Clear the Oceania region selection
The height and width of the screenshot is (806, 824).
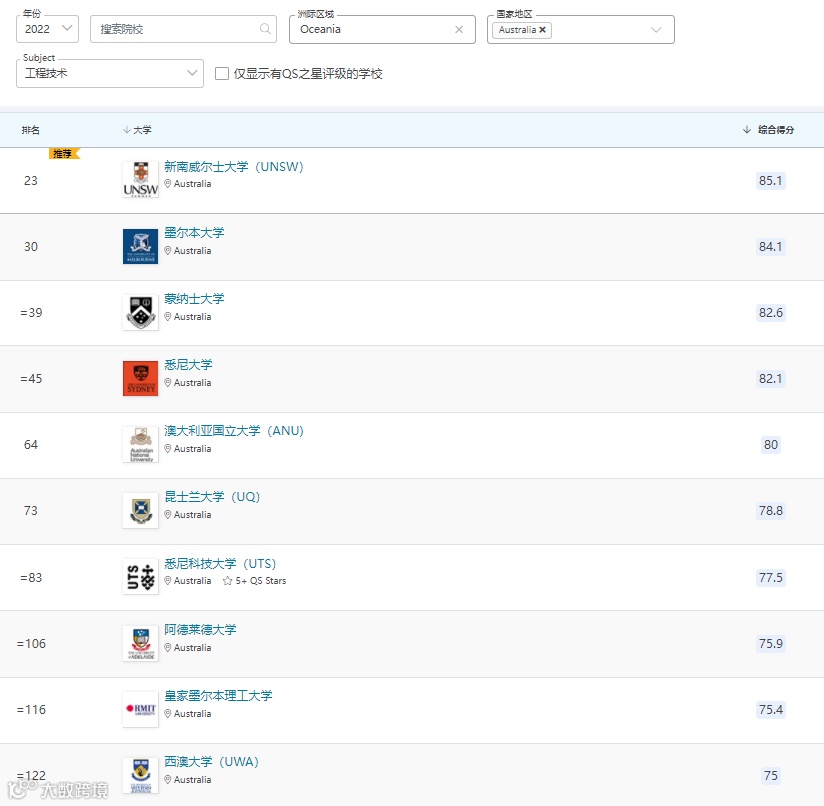pyautogui.click(x=459, y=29)
